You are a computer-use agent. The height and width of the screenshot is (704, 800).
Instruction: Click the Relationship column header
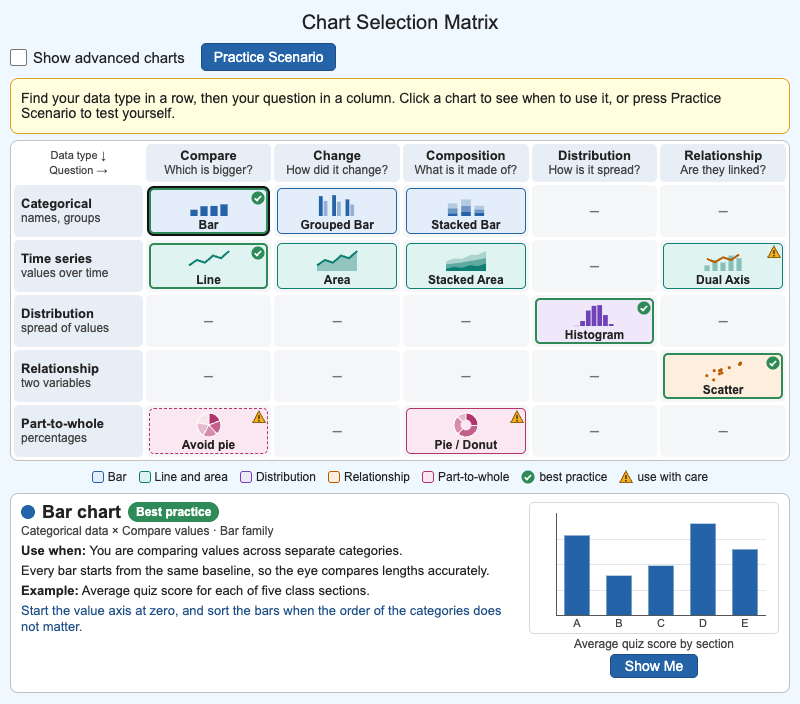[x=723, y=163]
